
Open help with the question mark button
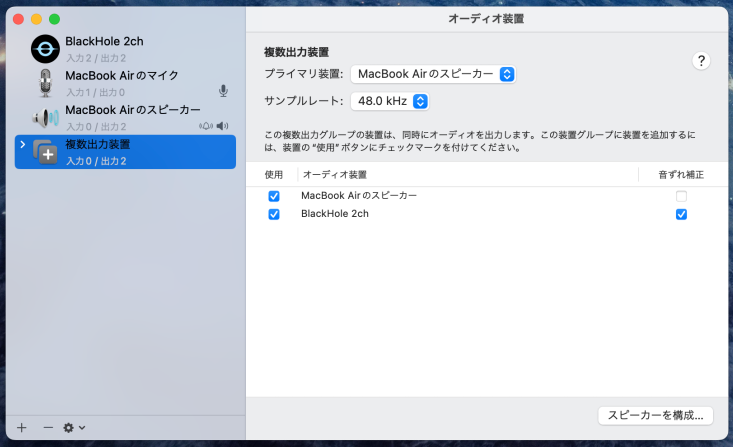(x=701, y=61)
